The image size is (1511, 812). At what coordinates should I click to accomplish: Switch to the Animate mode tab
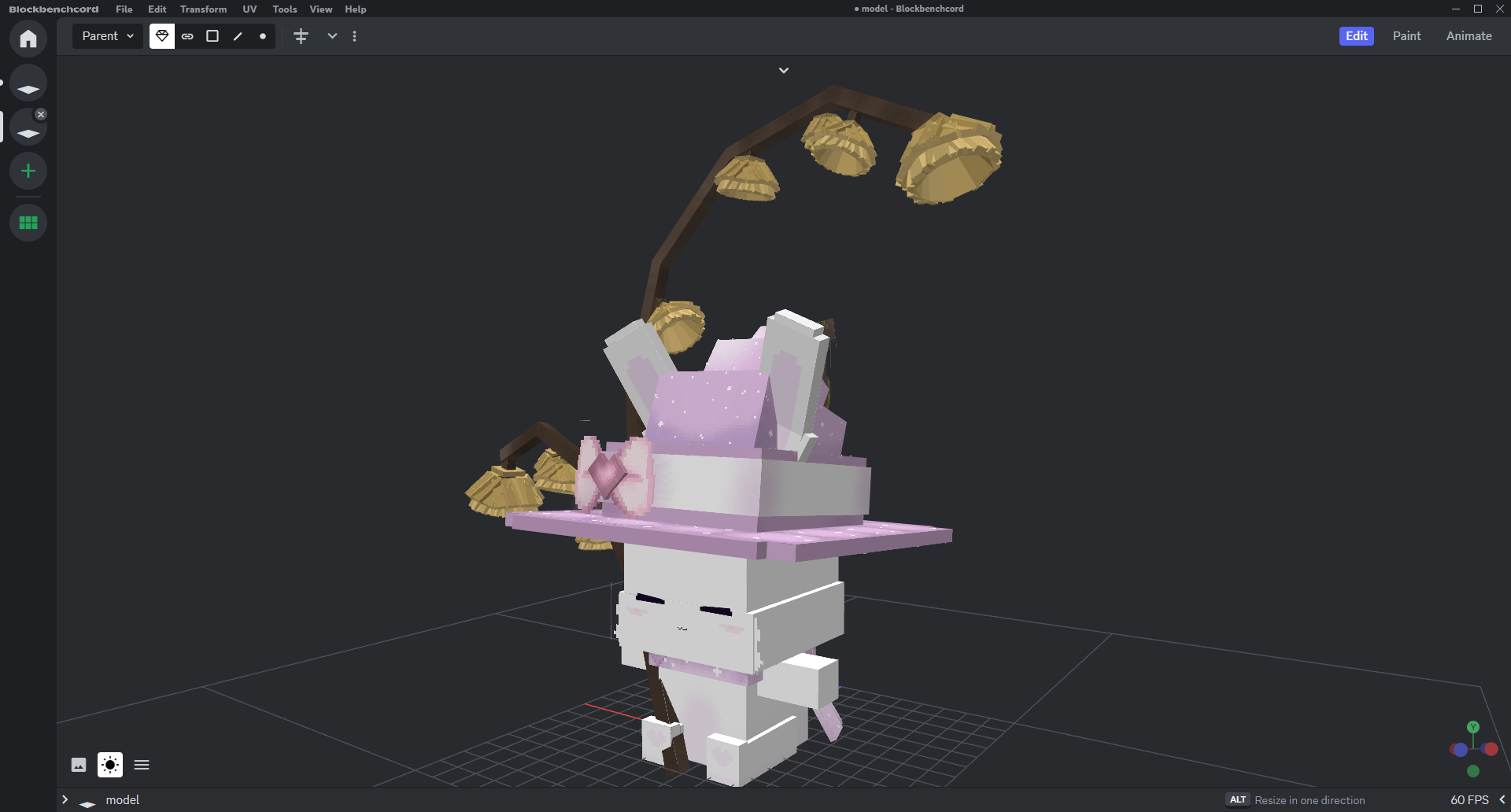point(1469,36)
